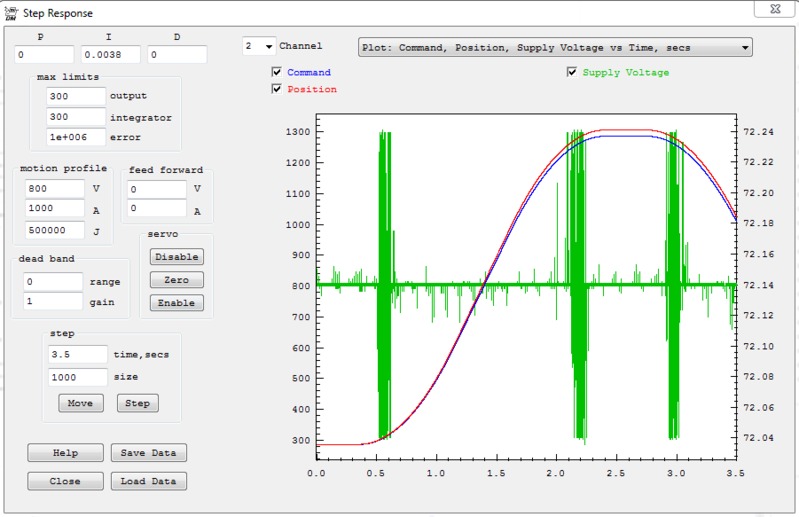This screenshot has width=799, height=517.
Task: Click the Load Data button
Action: tap(148, 481)
